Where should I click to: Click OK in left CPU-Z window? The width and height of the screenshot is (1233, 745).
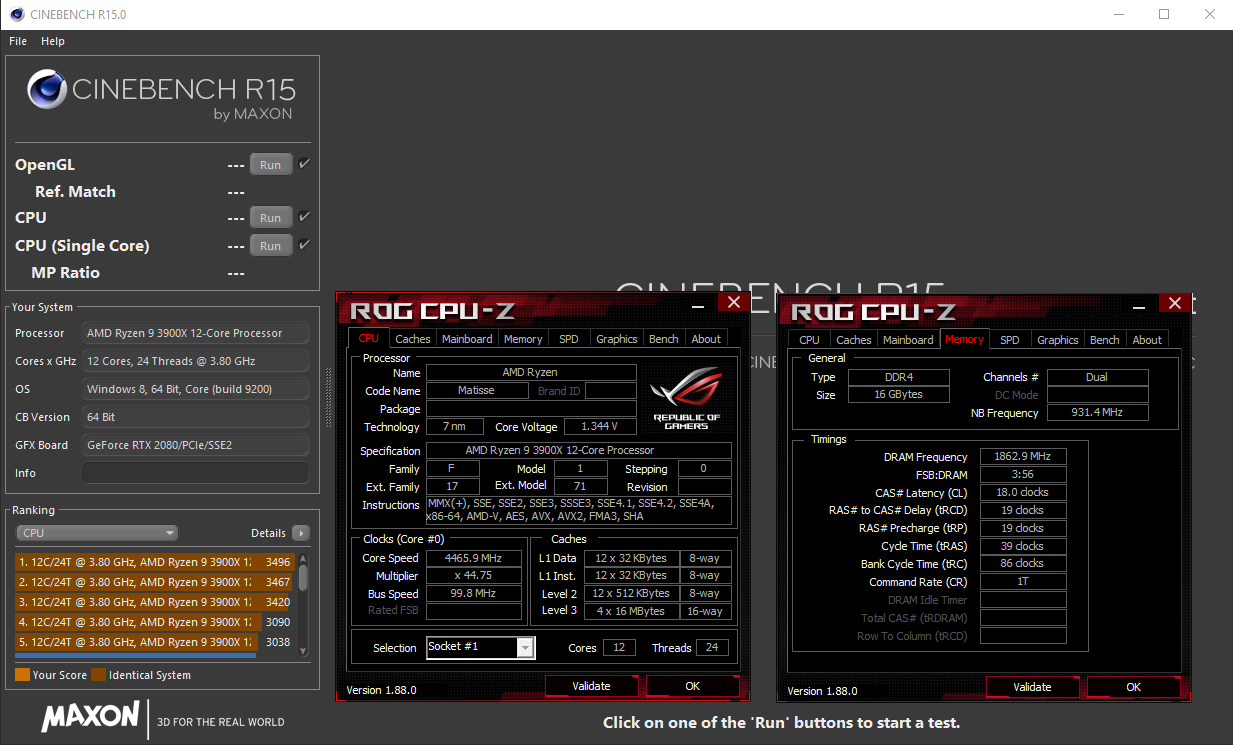692,686
